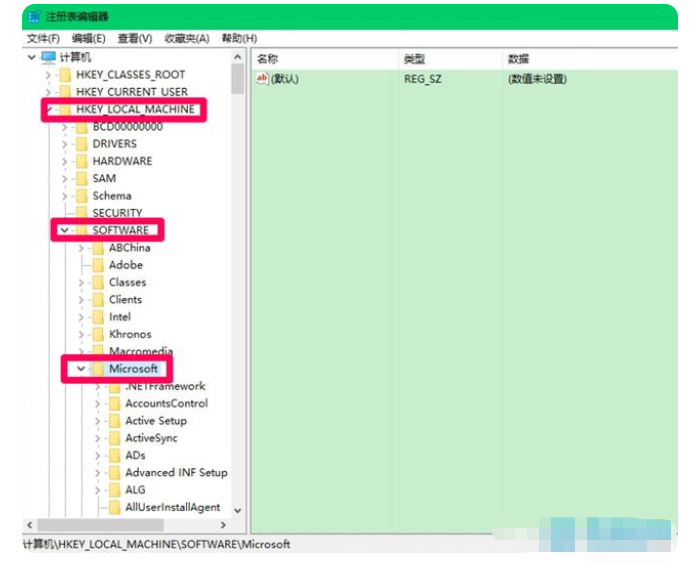
Task: Click the Macromedia folder icon
Action: click(98, 351)
